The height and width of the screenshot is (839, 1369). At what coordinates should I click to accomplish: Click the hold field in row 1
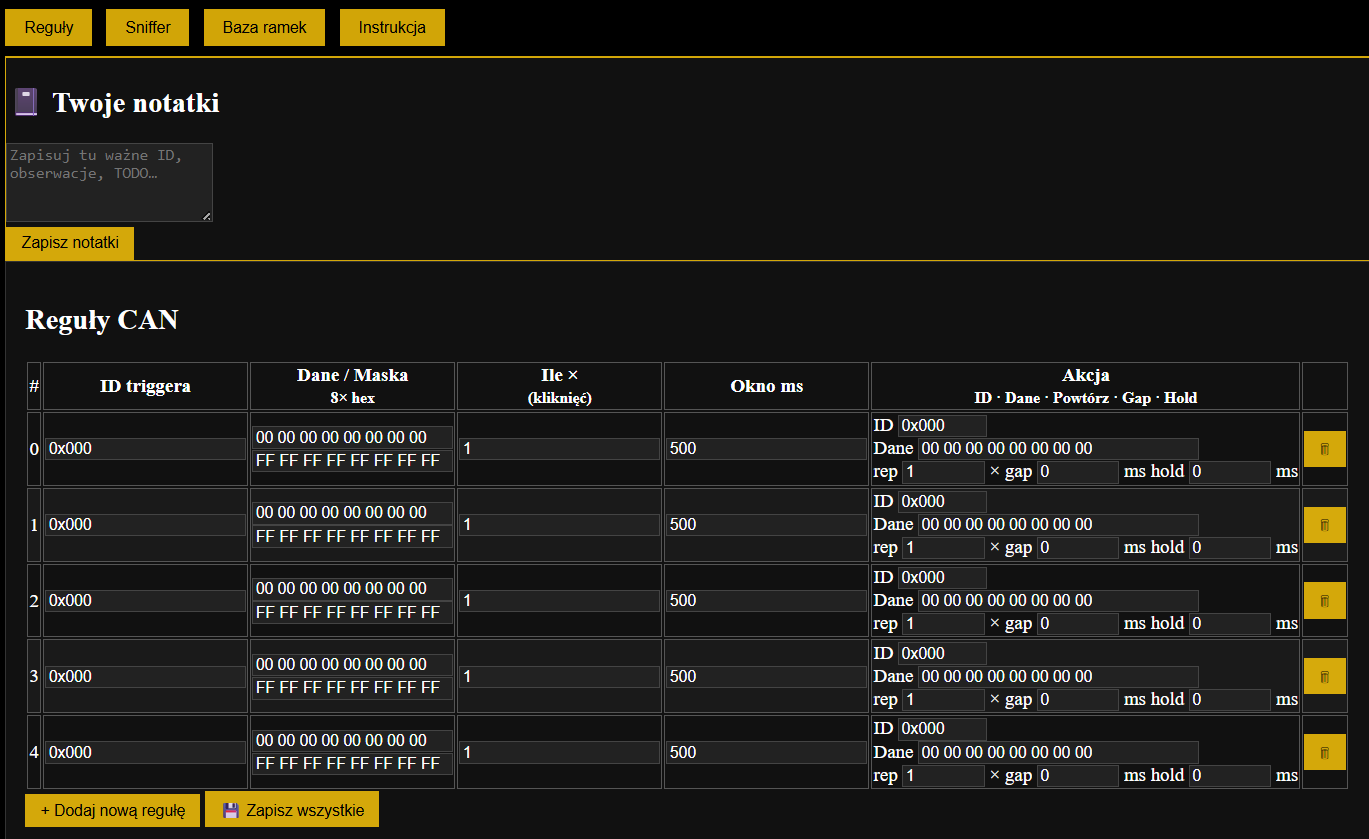click(x=1230, y=548)
